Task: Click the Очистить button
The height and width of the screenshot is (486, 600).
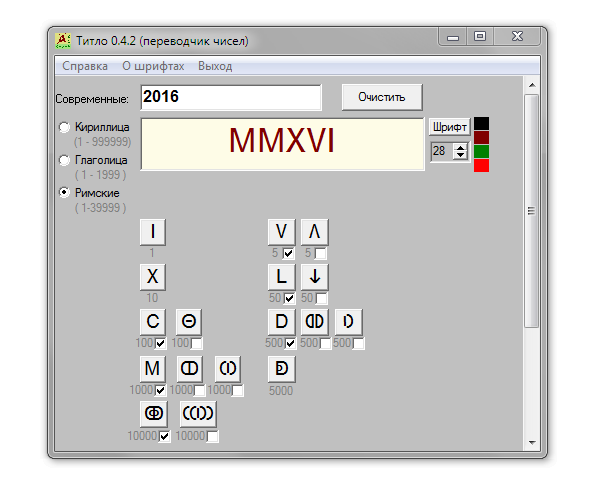Action: pyautogui.click(x=382, y=97)
